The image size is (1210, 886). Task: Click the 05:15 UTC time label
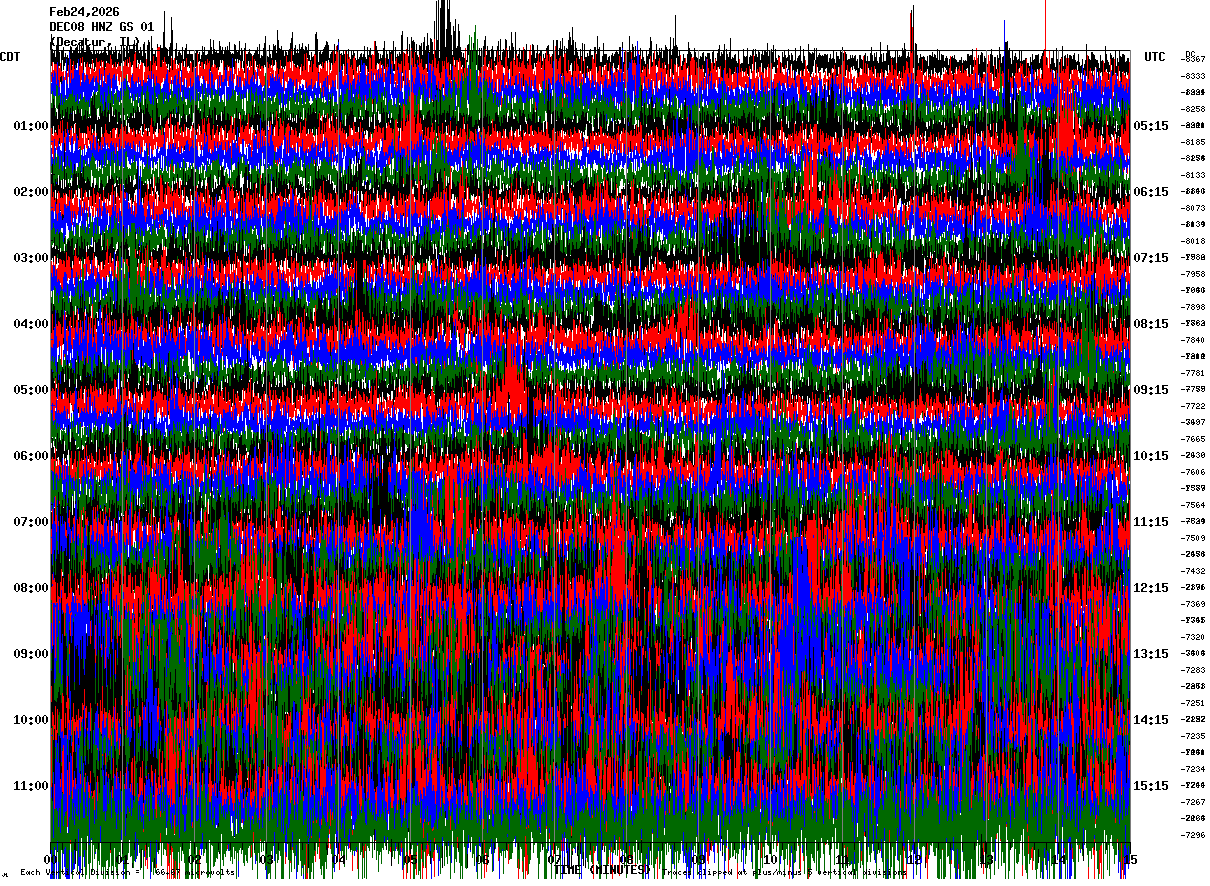point(1151,126)
